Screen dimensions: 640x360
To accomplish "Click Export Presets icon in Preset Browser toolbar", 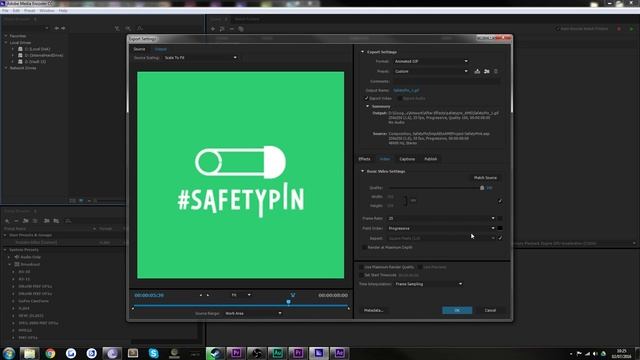I will pyautogui.click(x=56, y=221).
